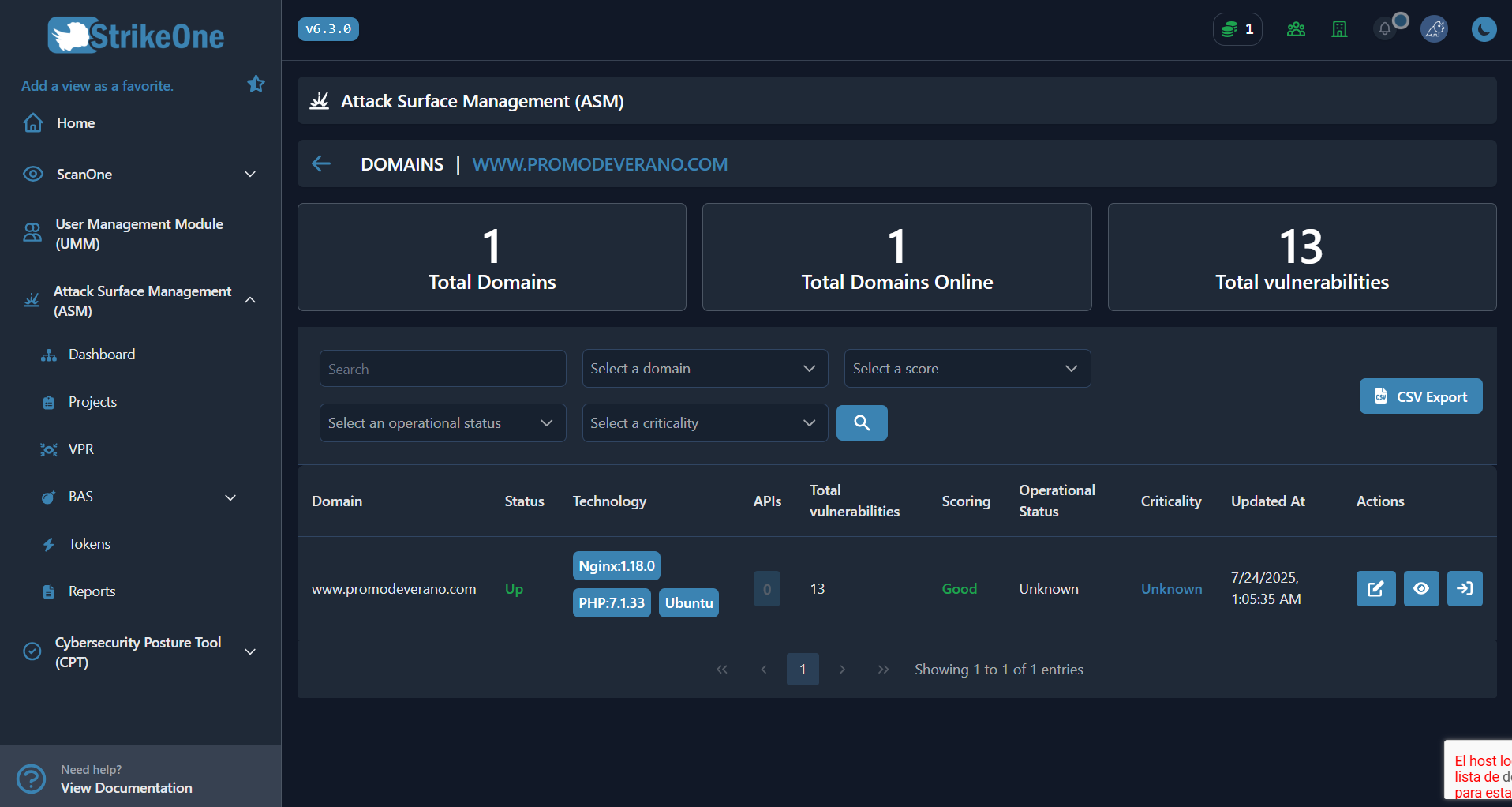Screen dimensions: 1512x807
Task: Open the Select a domain dropdown
Action: (705, 369)
